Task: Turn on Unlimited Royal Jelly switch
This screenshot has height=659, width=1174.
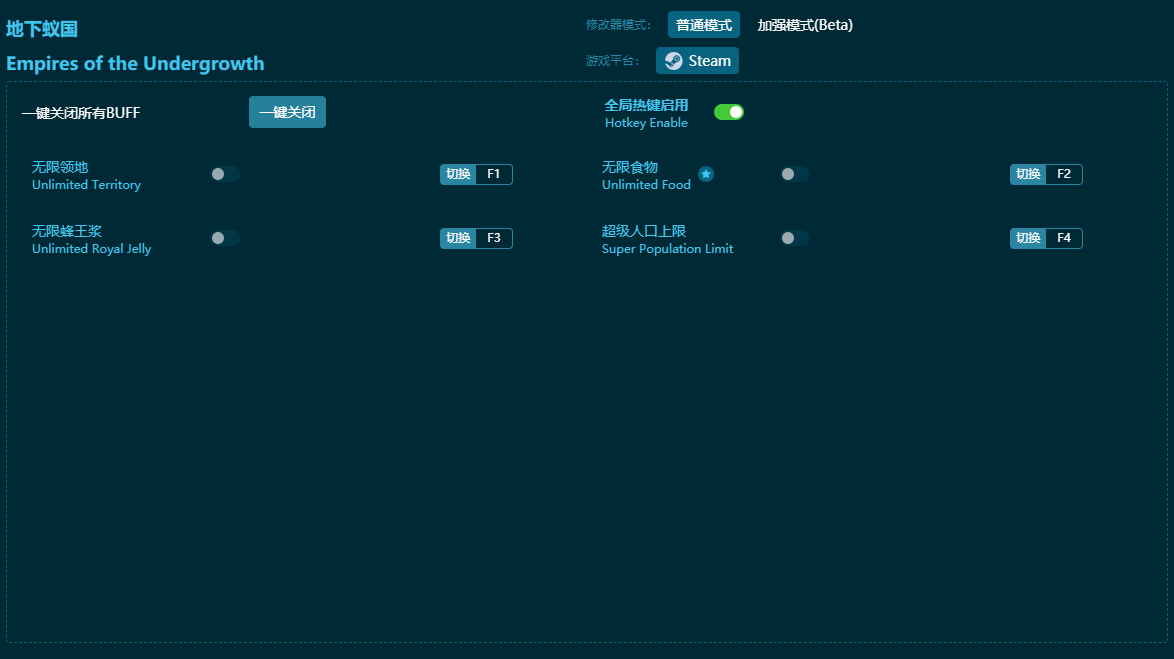Action: [225, 238]
